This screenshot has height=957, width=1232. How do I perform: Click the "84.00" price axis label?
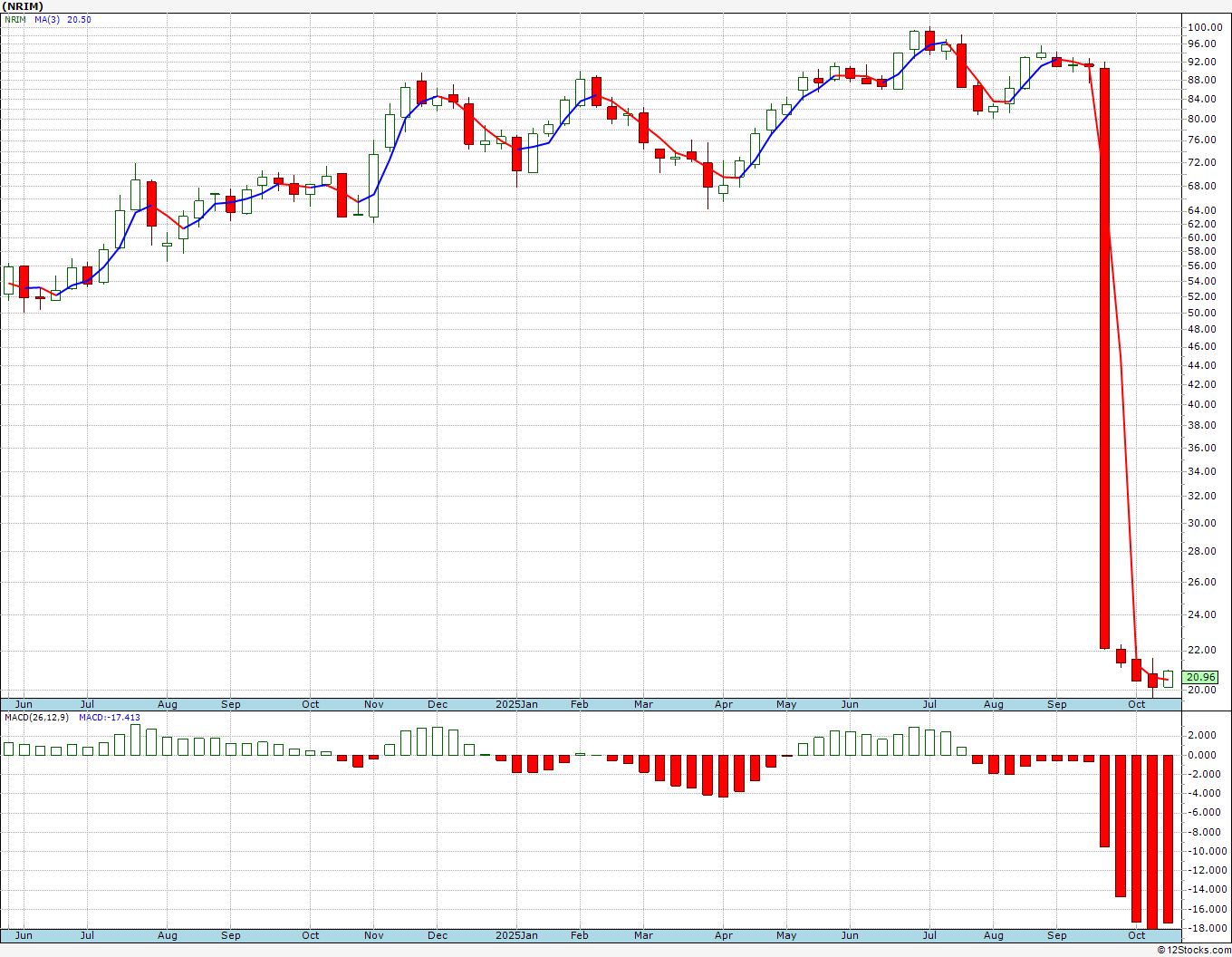[1201, 99]
